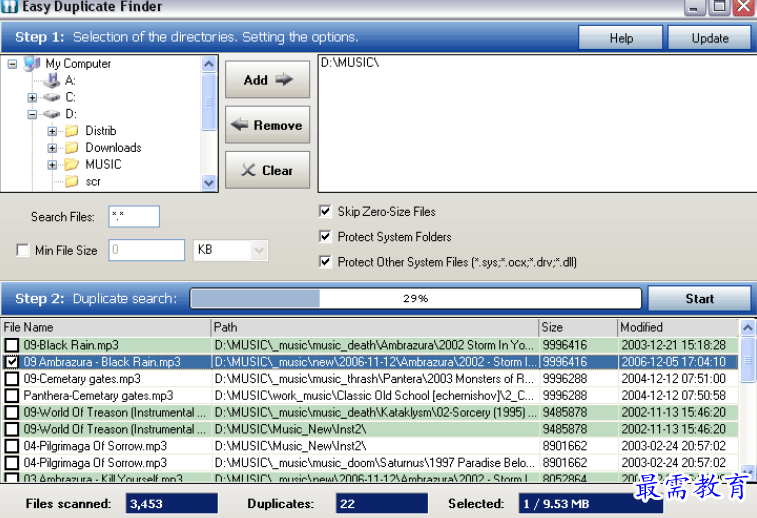The height and width of the screenshot is (518, 757).
Task: Check 04-Pilgrimaga Of Sorrow in Music_New\Inst2
Action: click(x=12, y=446)
